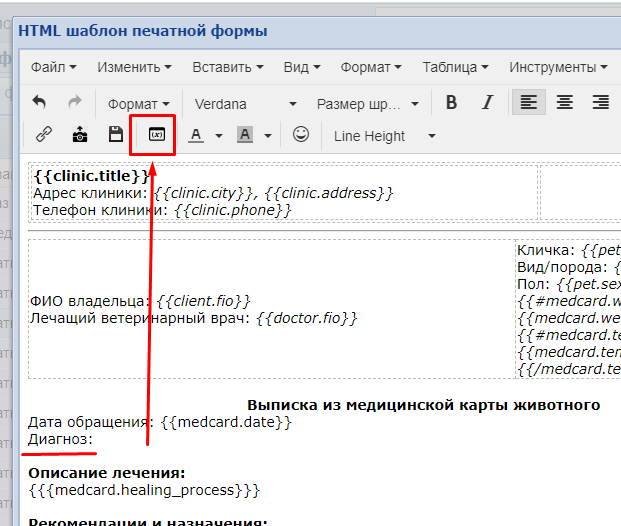This screenshot has width=621, height=526.
Task: Open the Инструменты menu button
Action: click(558, 67)
